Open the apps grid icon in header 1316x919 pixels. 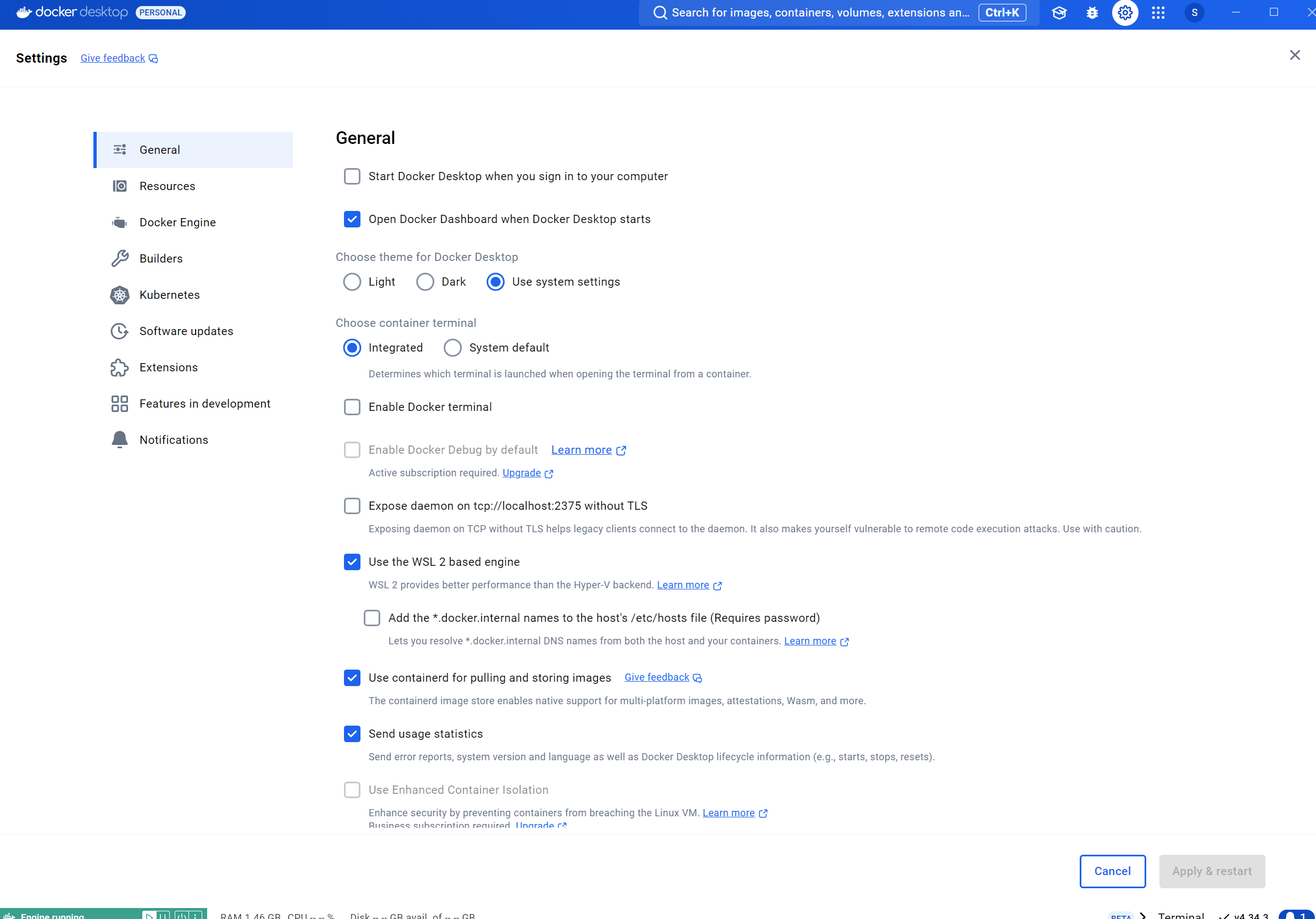1158,13
